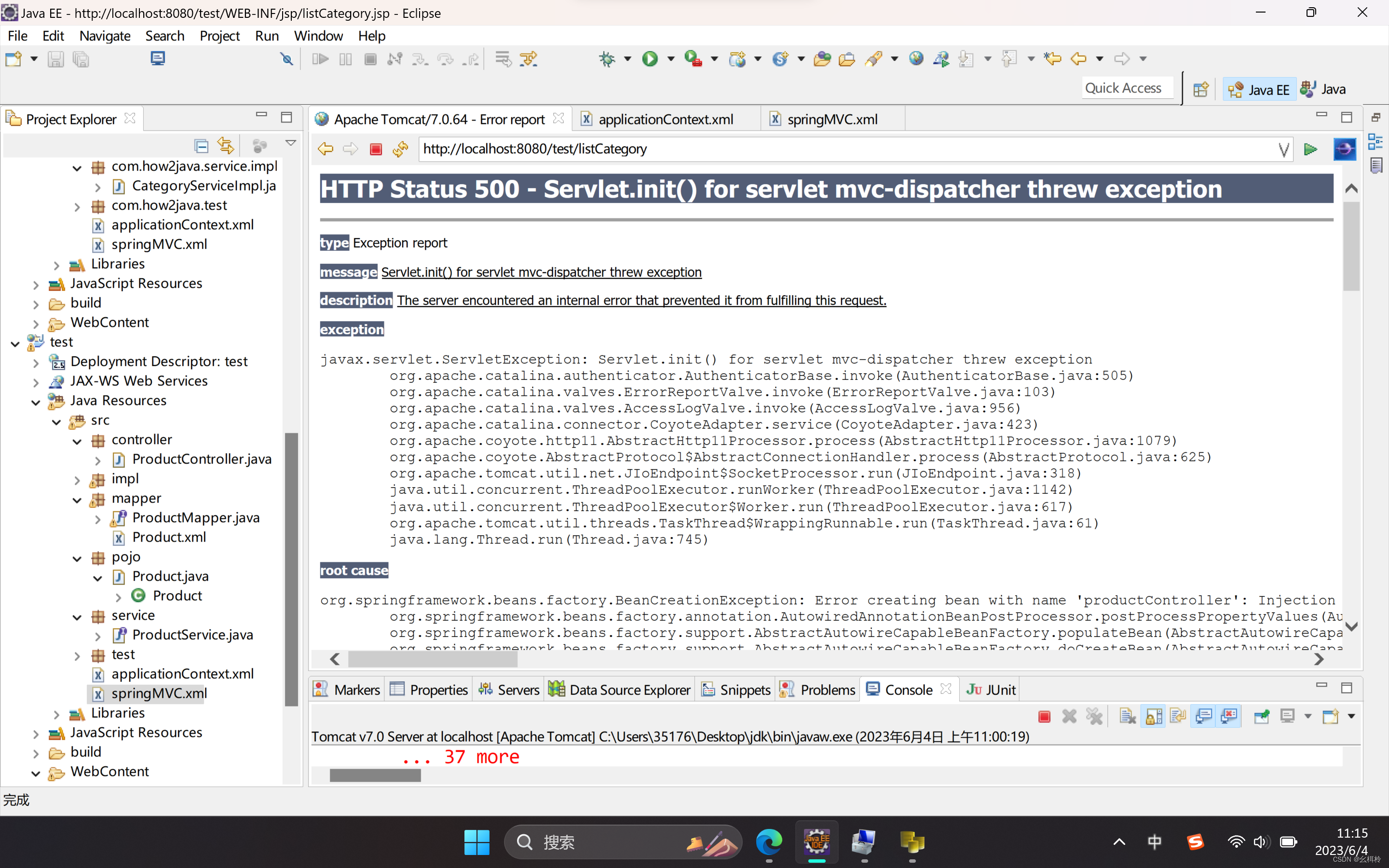Click the Run green play toolbar icon

coord(650,58)
